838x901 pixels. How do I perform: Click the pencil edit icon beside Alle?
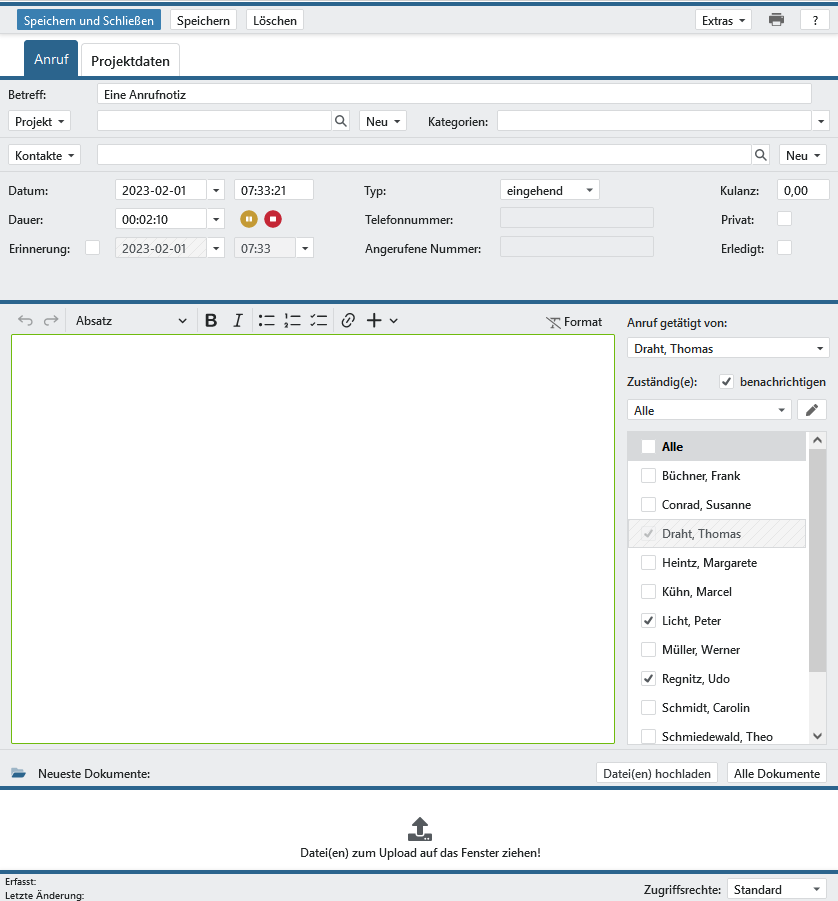pos(812,410)
